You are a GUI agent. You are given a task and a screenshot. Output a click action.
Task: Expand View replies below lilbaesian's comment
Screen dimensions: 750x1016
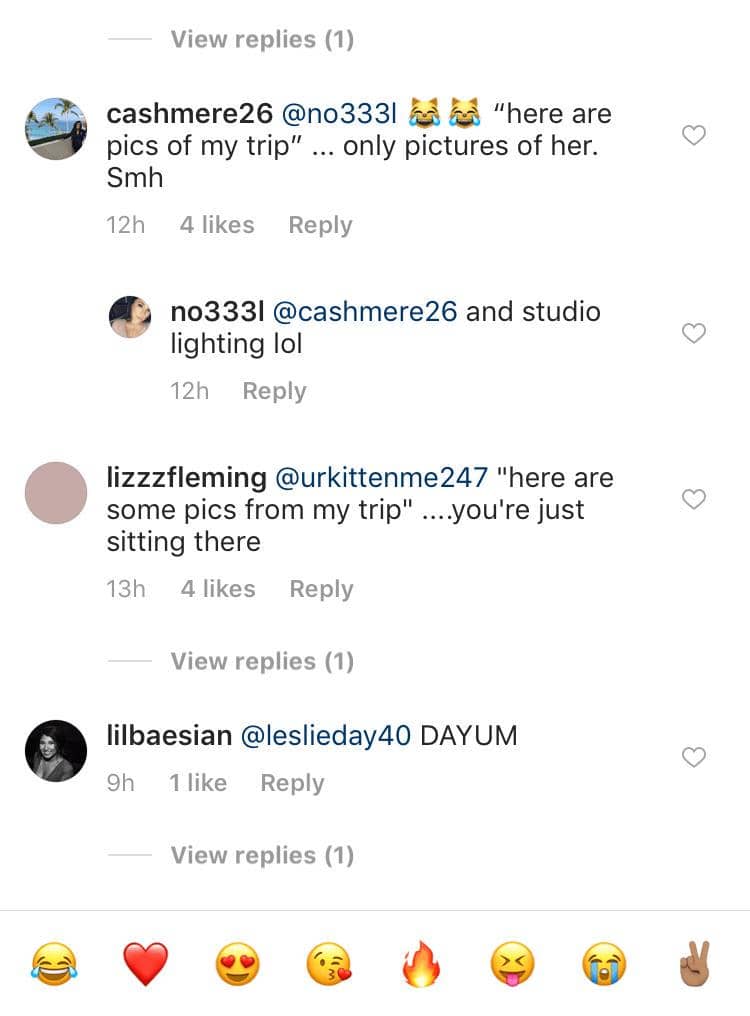pyautogui.click(x=262, y=855)
